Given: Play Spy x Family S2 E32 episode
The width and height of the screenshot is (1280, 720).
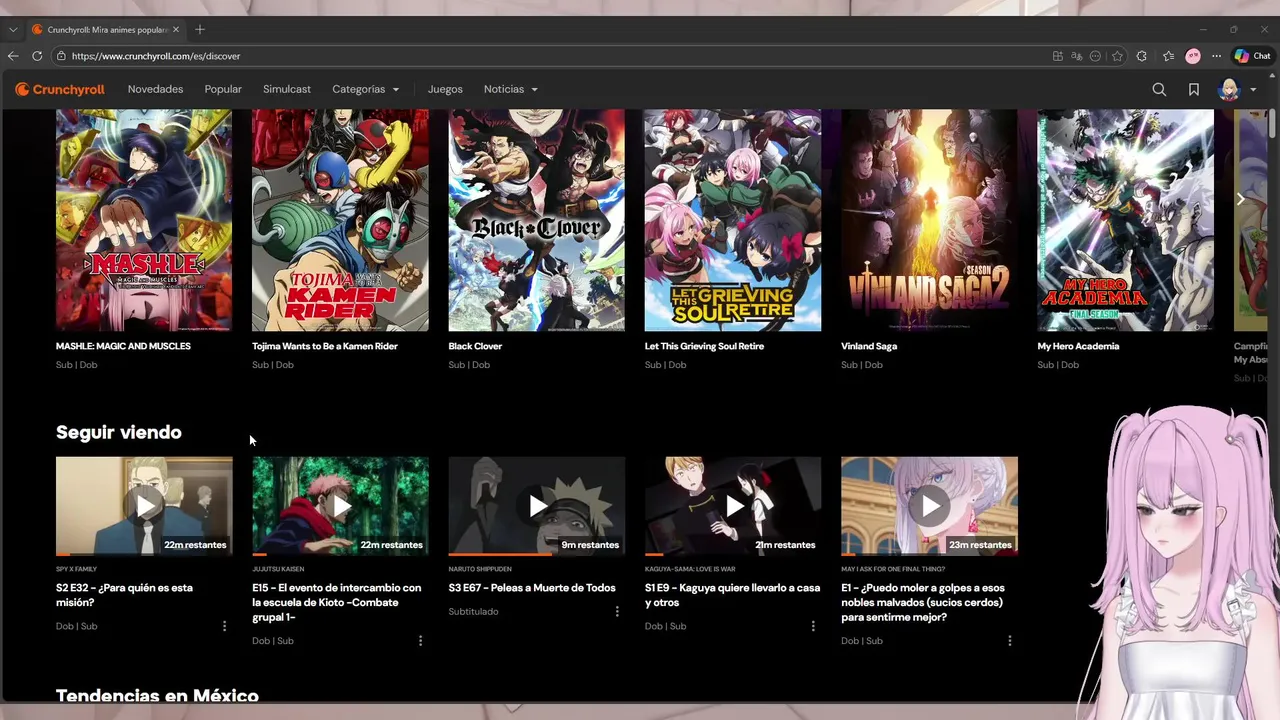Looking at the screenshot, I should (x=144, y=506).
